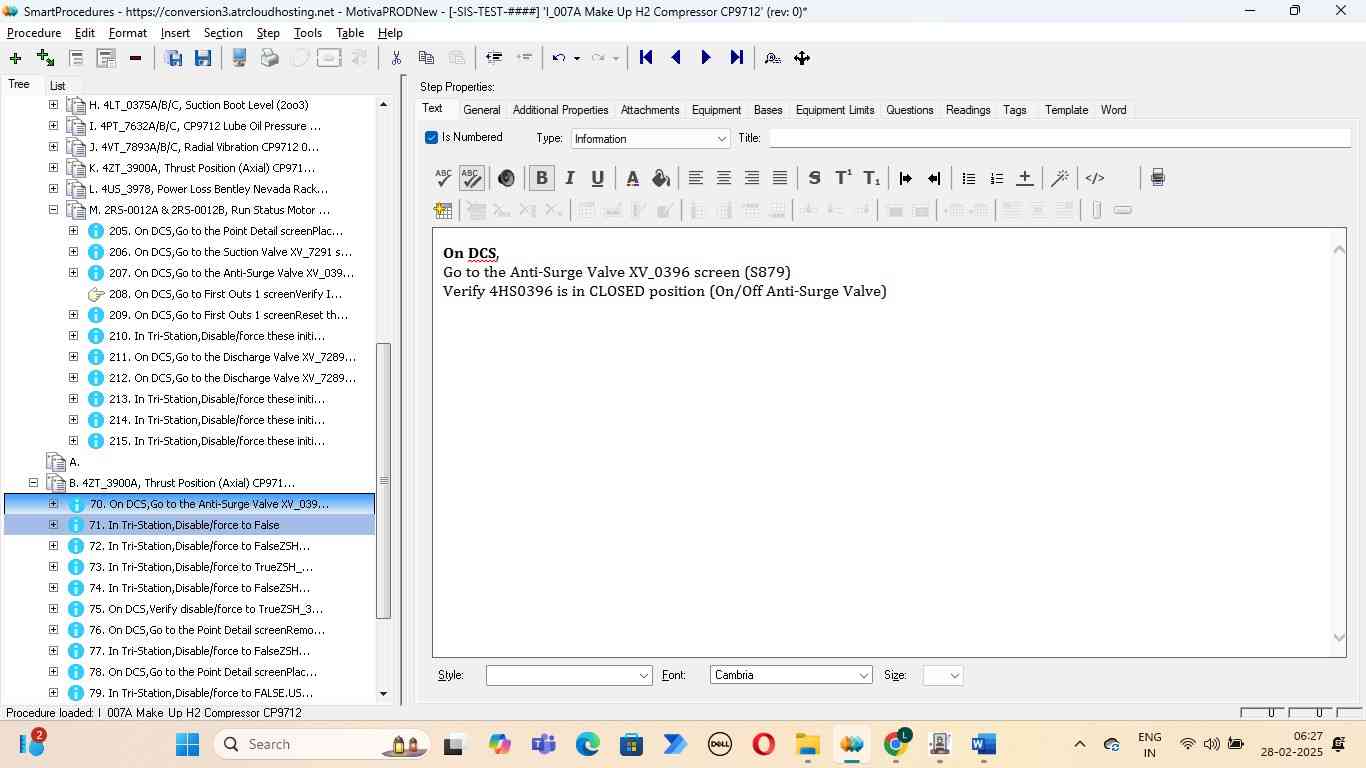The height and width of the screenshot is (768, 1366).
Task: Justify text in editor
Action: pyautogui.click(x=780, y=178)
